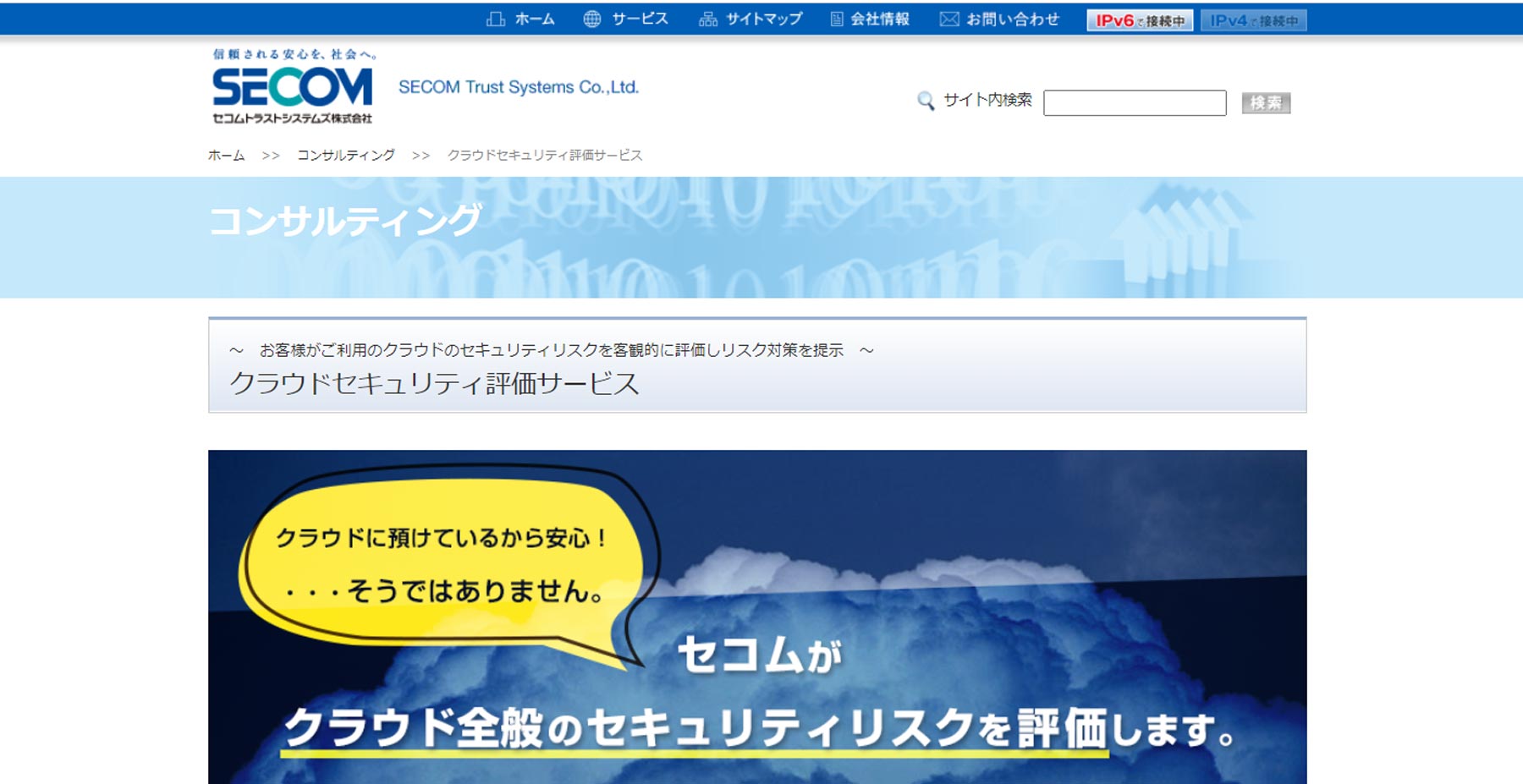Screen dimensions: 1523x784
Task: Click the SECOM logo
Action: click(293, 86)
